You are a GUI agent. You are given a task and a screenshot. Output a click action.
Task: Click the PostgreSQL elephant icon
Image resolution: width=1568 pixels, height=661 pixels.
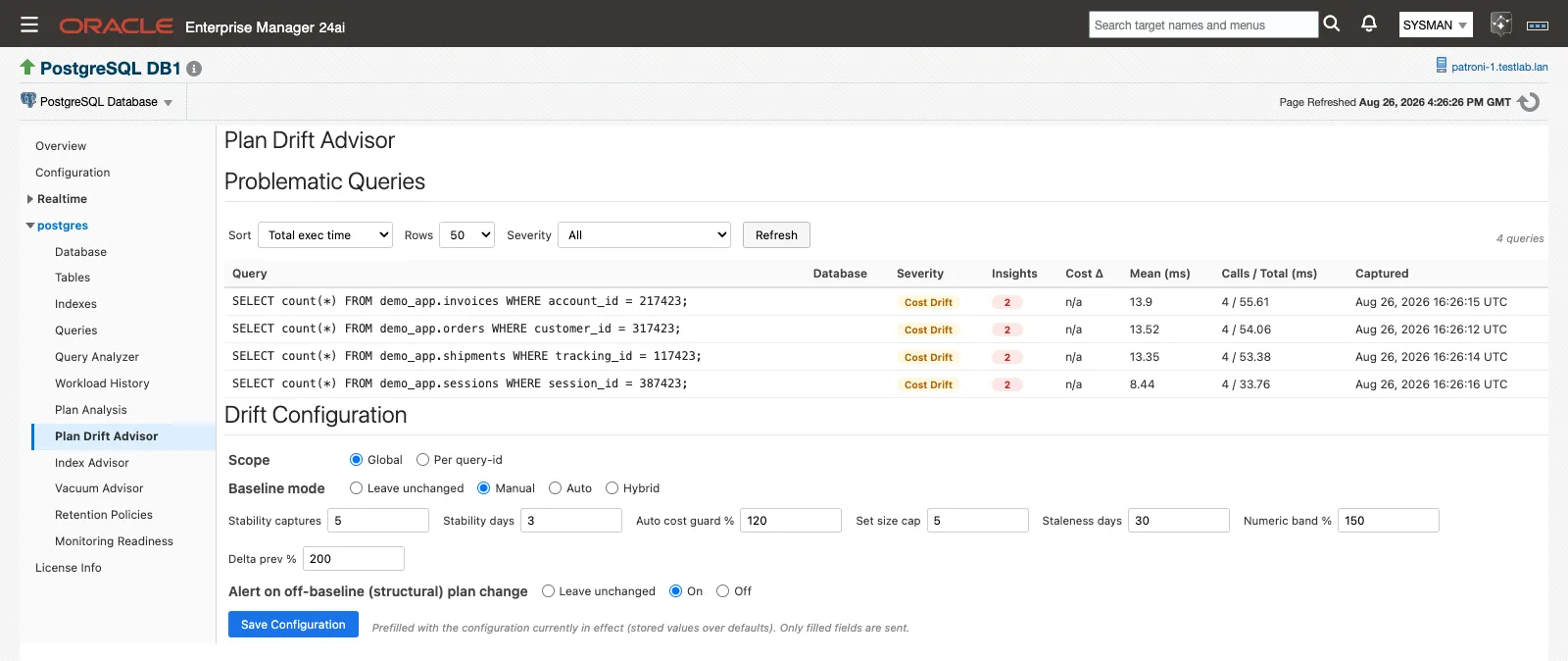coord(28,100)
